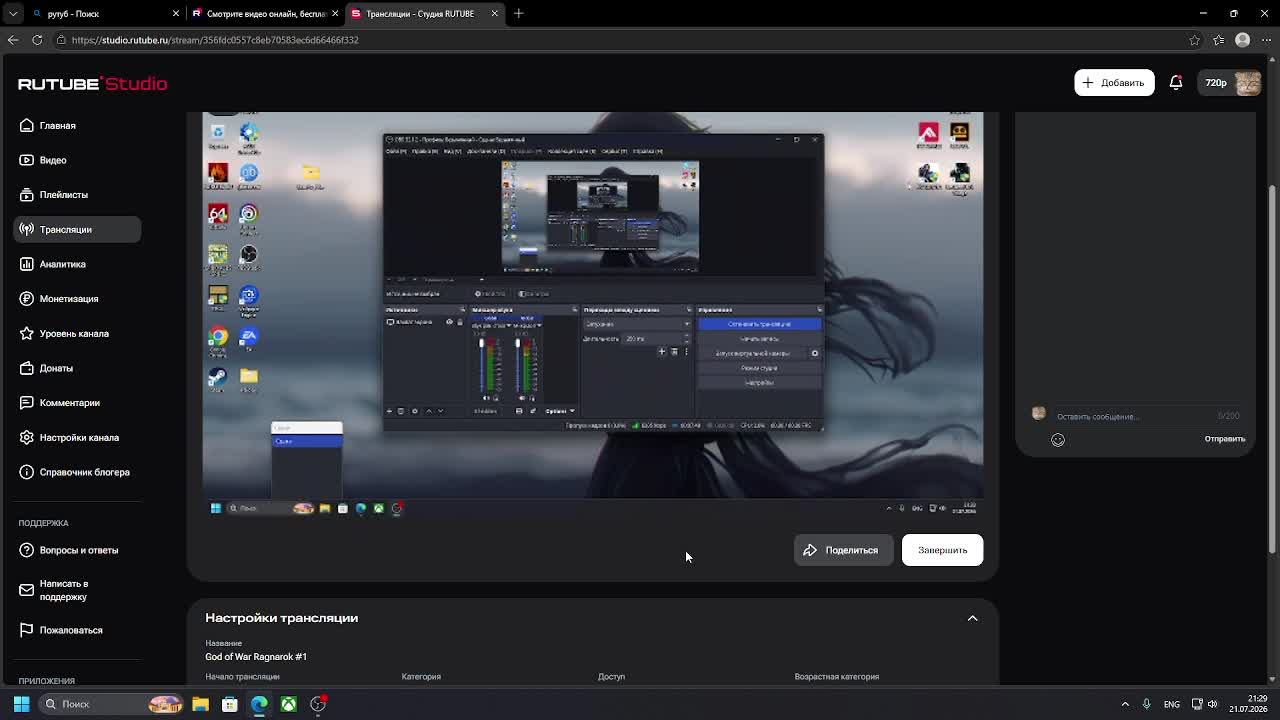
Task: Click Поделиться to share the stream
Action: coord(842,550)
